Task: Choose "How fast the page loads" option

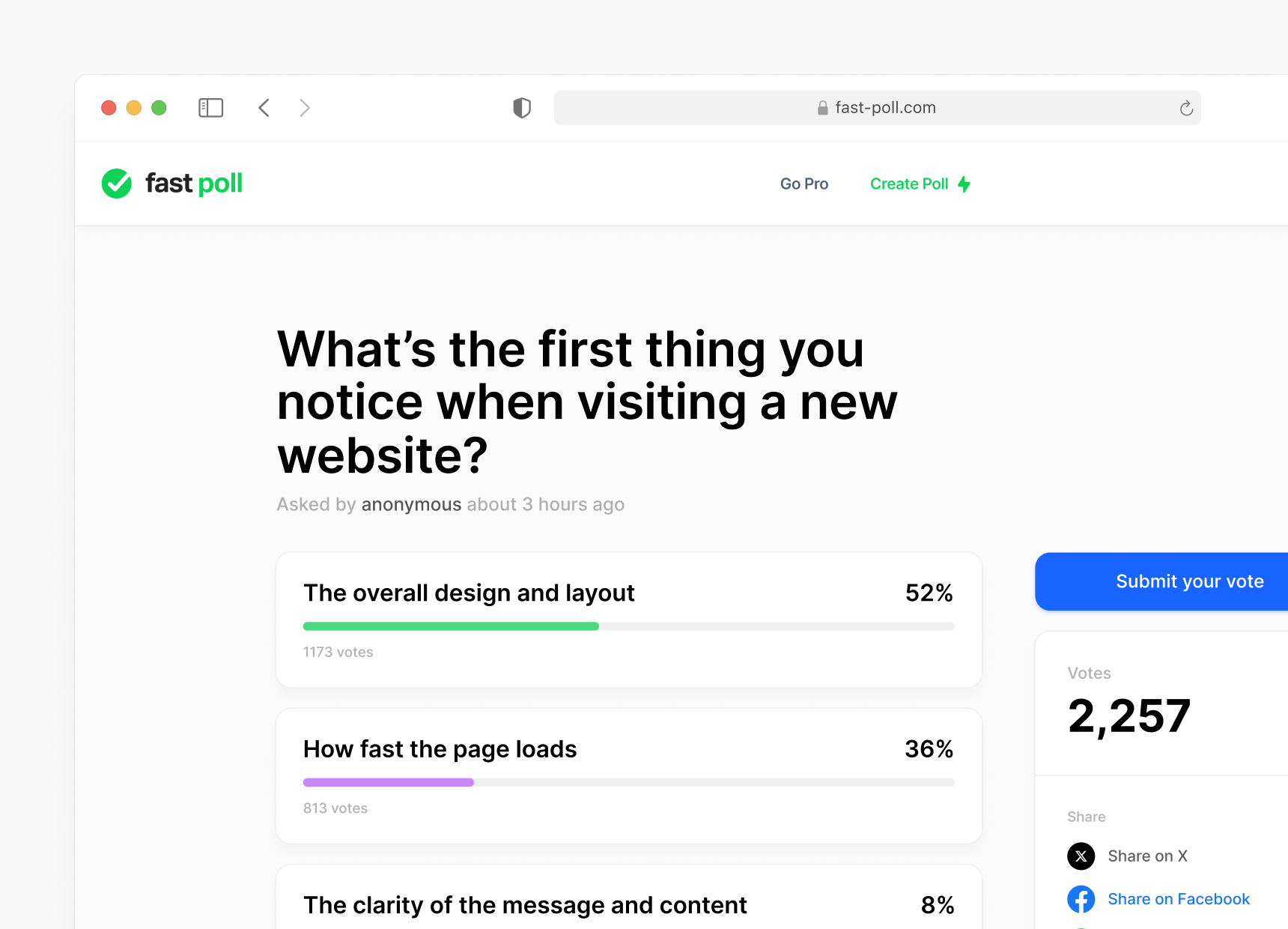Action: pyautogui.click(x=629, y=776)
